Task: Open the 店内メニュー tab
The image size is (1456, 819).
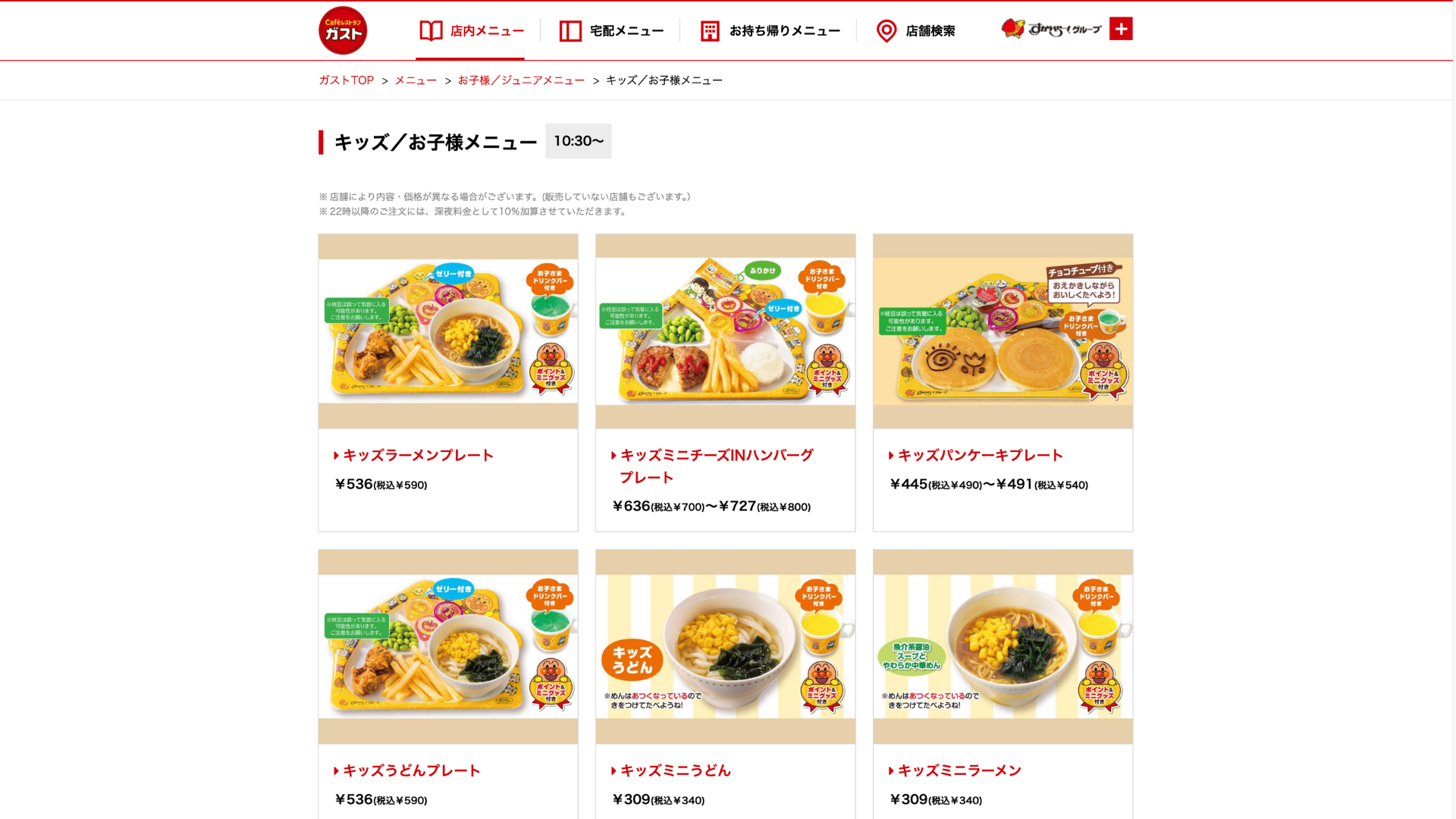Action: click(x=471, y=31)
